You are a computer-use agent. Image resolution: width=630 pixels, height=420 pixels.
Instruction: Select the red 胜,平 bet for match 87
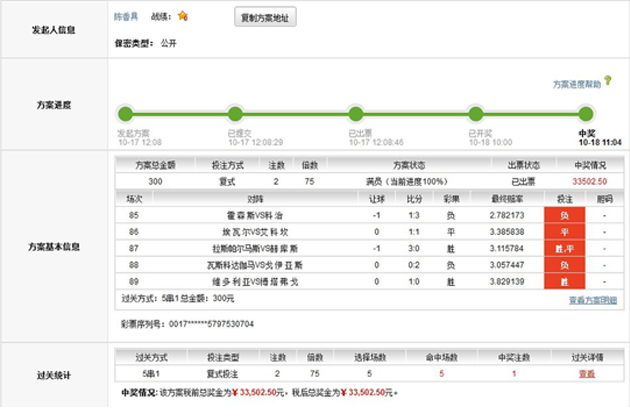coord(564,248)
